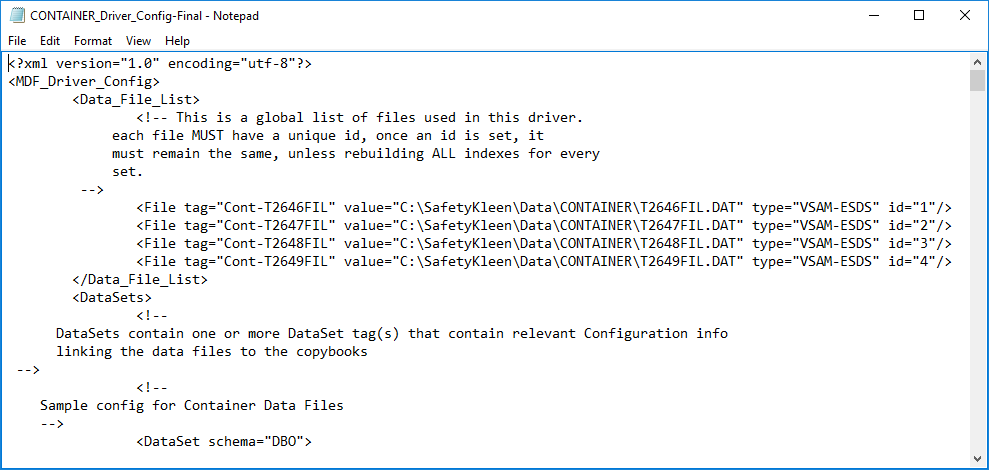Viewport: 989px width, 470px height.
Task: Close the Notepad window
Action: [x=964, y=16]
